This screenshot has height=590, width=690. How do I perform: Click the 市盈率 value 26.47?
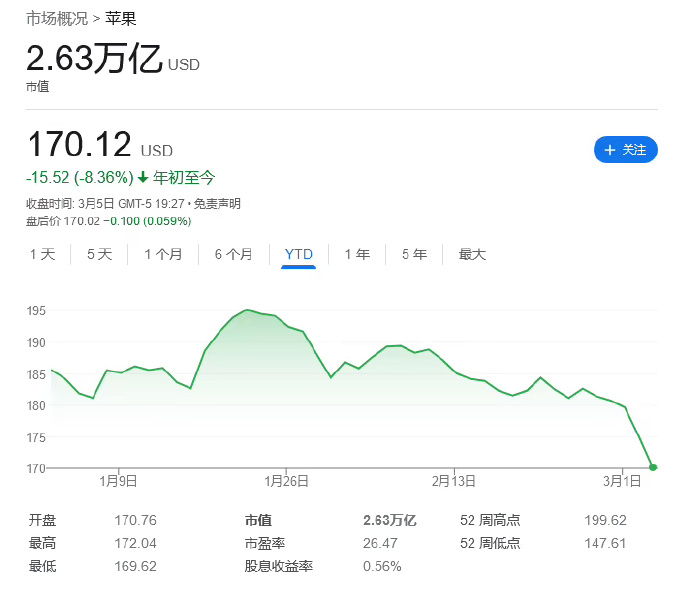click(380, 543)
